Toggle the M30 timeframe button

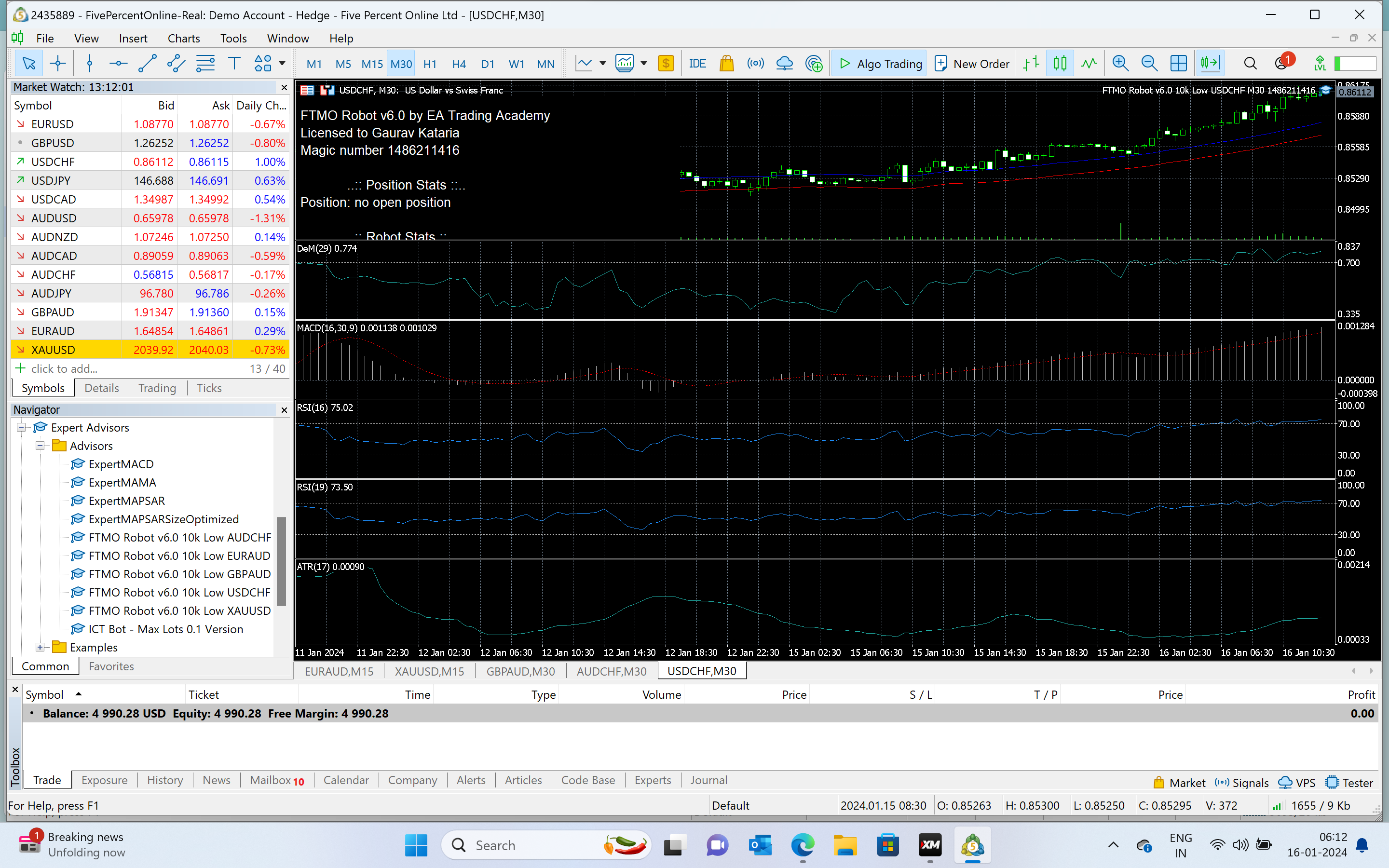[401, 64]
